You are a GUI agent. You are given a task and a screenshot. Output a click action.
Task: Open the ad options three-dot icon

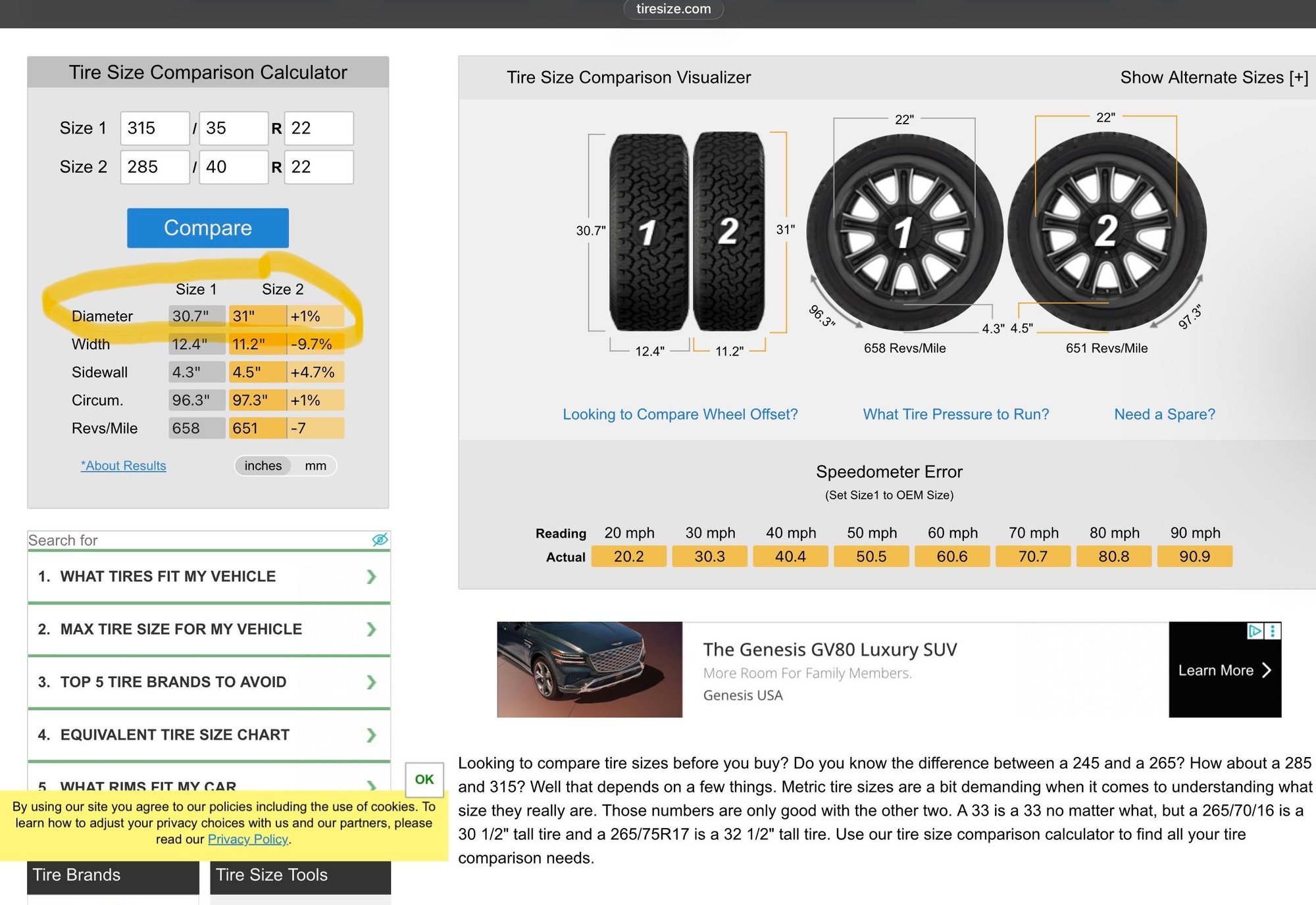point(1273,631)
